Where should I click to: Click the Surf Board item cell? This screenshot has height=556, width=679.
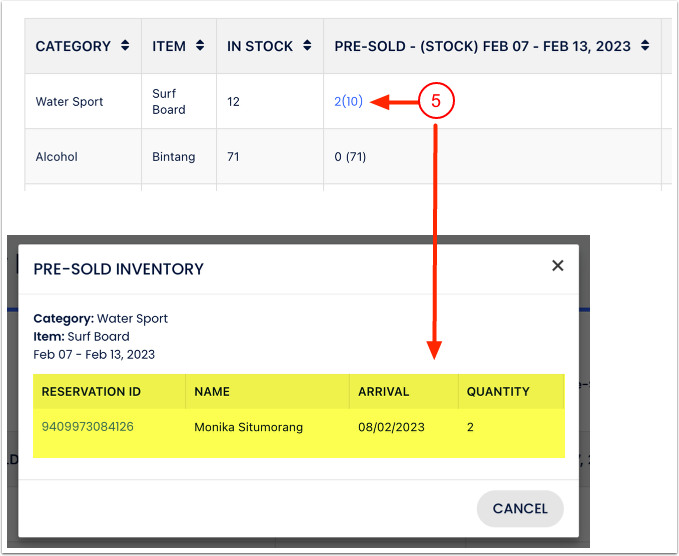[x=168, y=102]
